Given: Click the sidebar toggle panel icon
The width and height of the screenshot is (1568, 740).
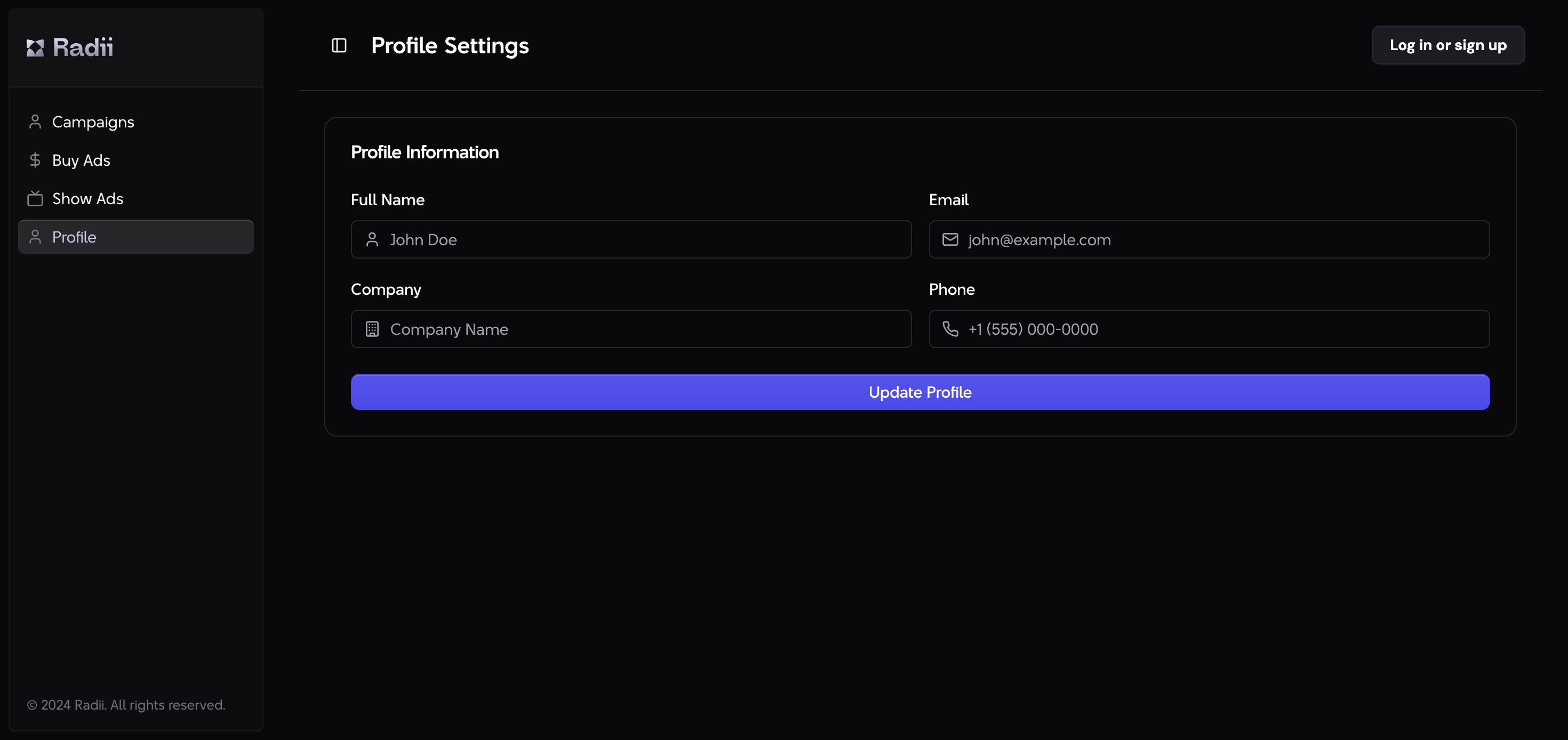Looking at the screenshot, I should tap(339, 45).
